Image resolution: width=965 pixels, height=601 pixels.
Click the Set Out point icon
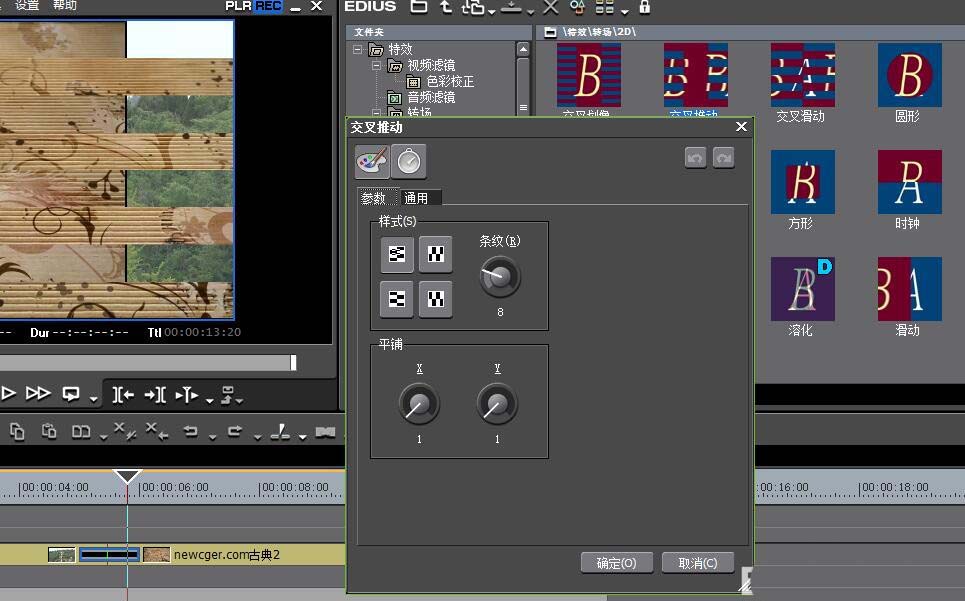click(154, 394)
